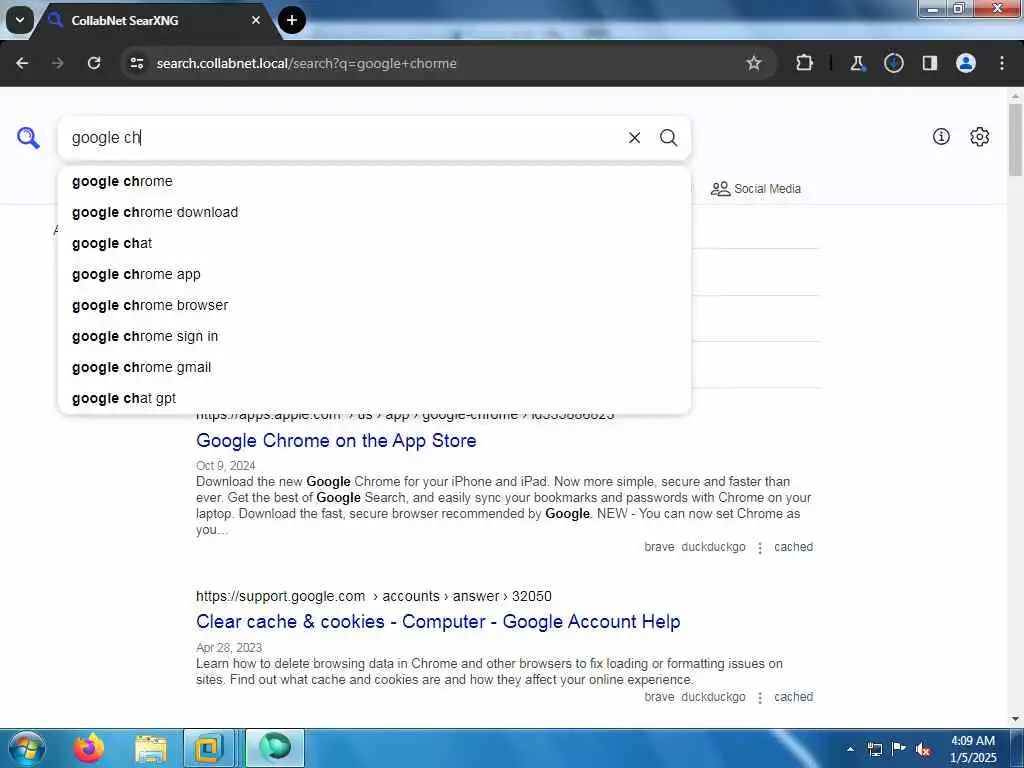The image size is (1024, 768).
Task: Choose suggestion 'google chrome download'
Action: [375, 212]
